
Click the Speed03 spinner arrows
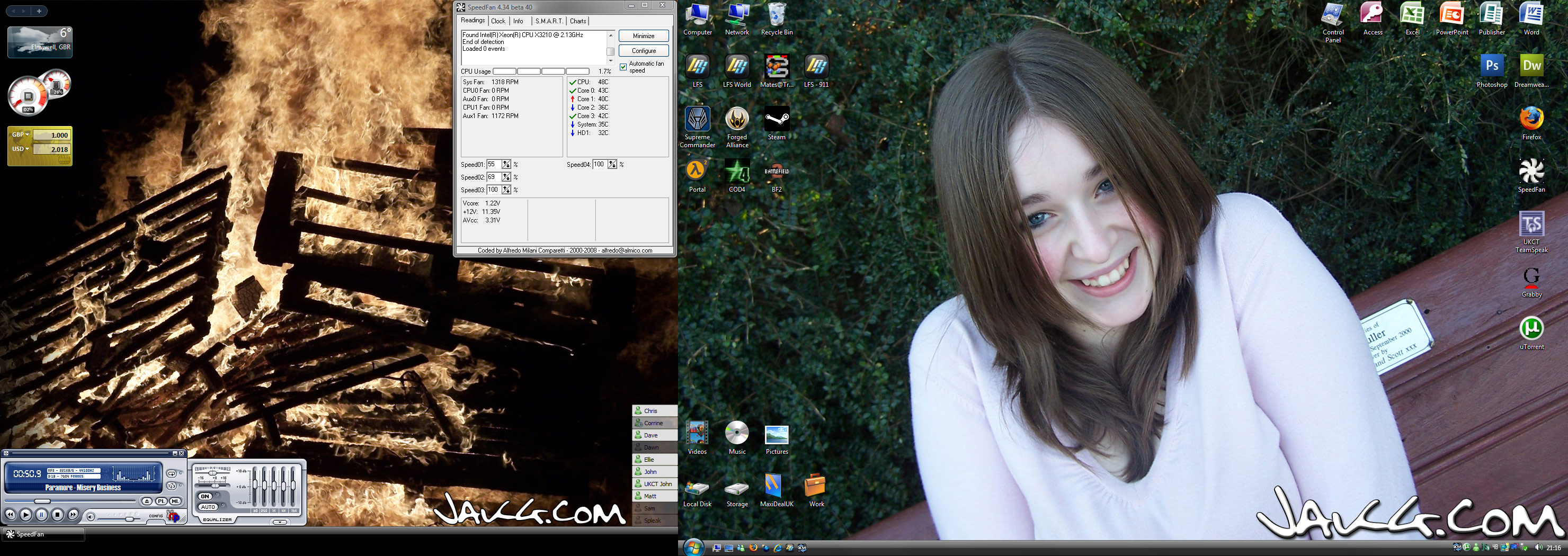point(506,190)
